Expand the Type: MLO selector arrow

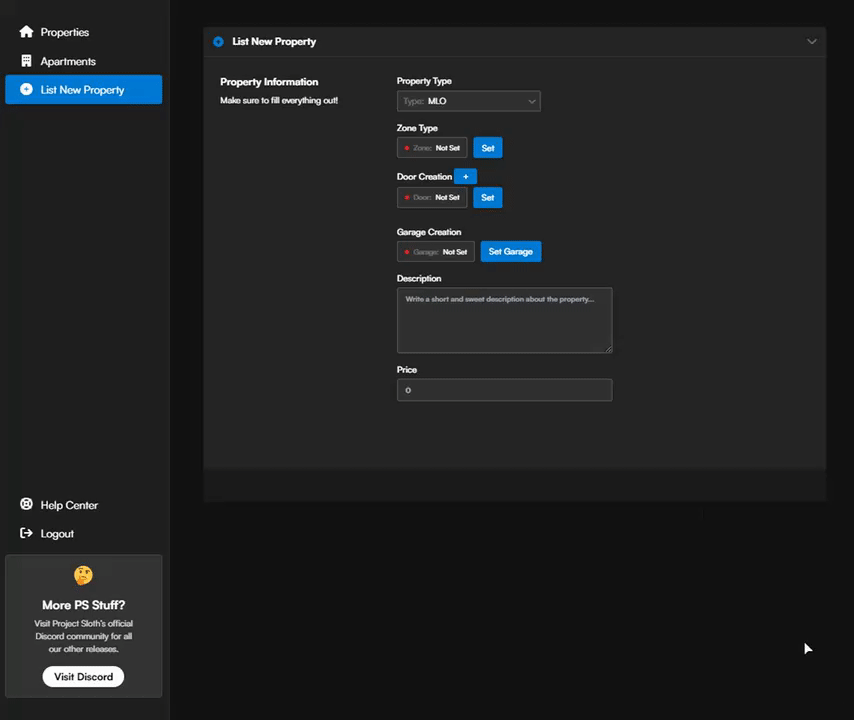[x=532, y=100]
